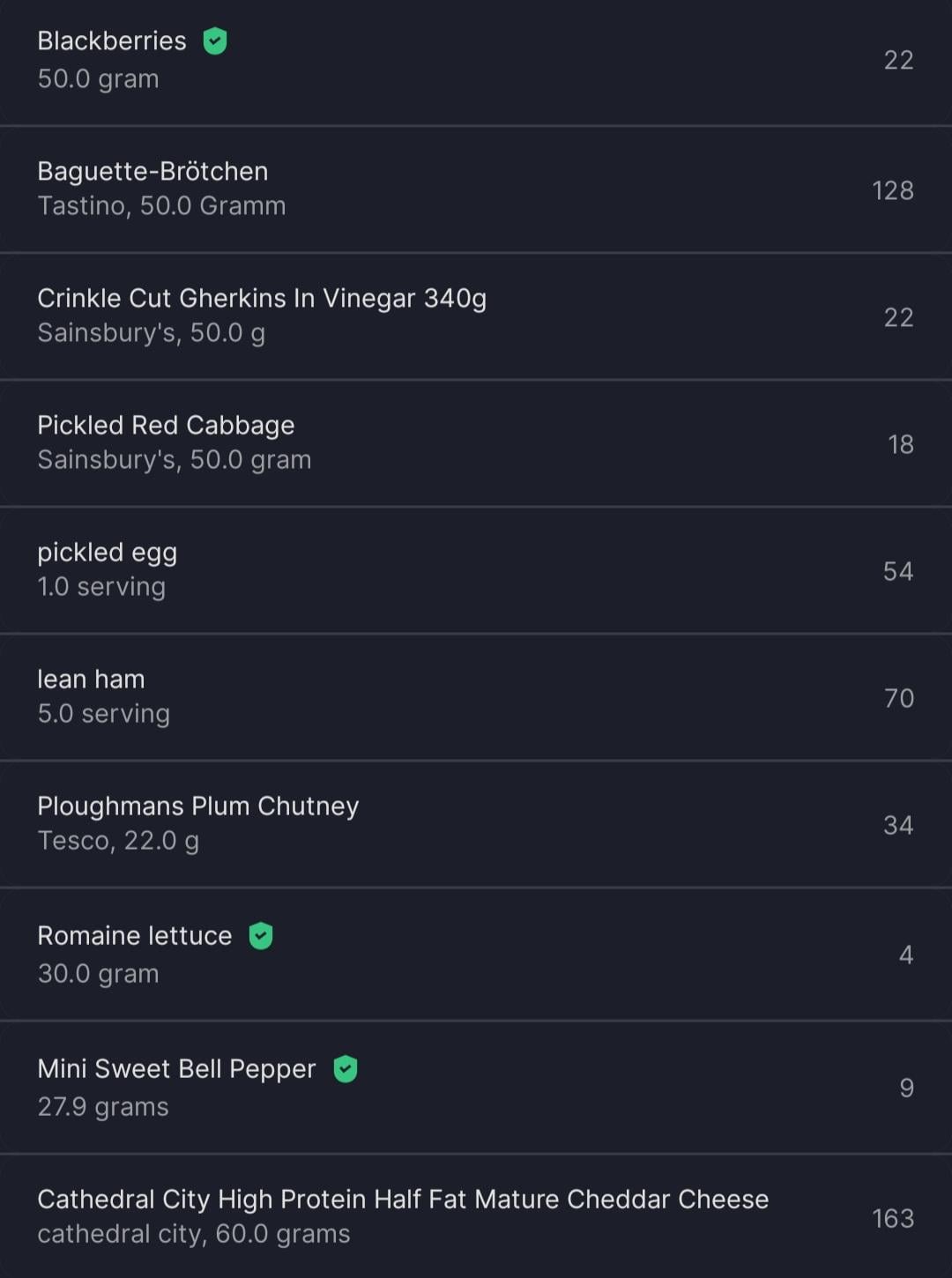Tap the Tastino, 50.0 Gramm subtitle
The image size is (952, 1278).
click(161, 206)
